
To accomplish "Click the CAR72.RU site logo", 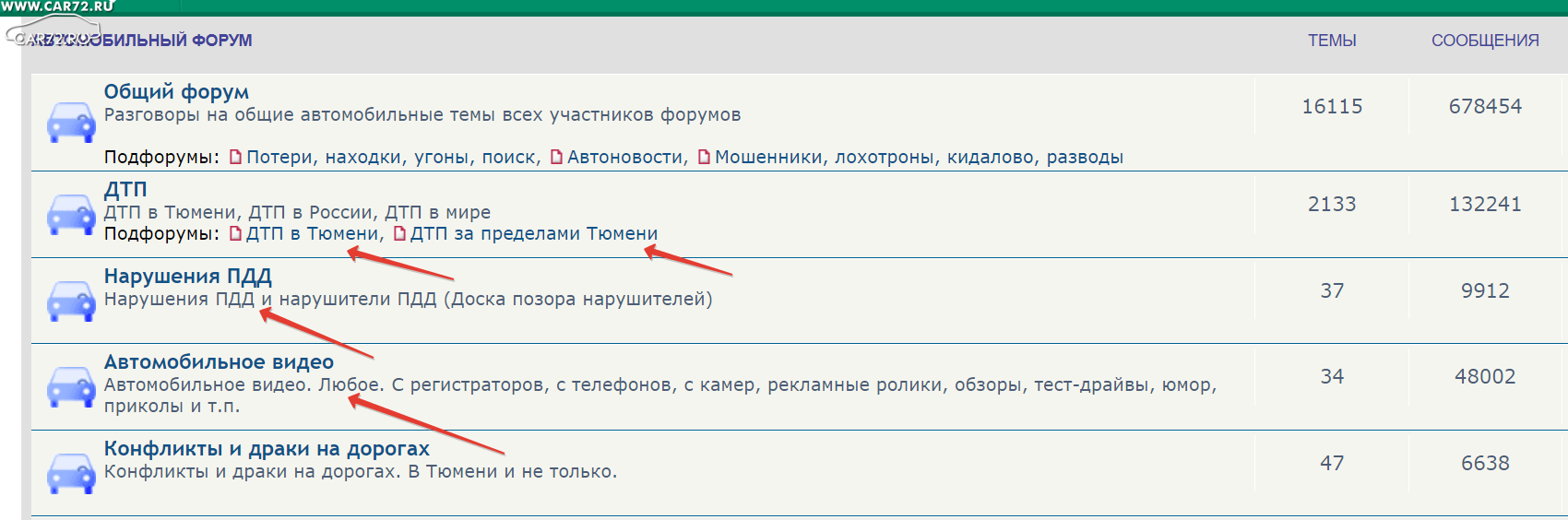I will [57, 7].
